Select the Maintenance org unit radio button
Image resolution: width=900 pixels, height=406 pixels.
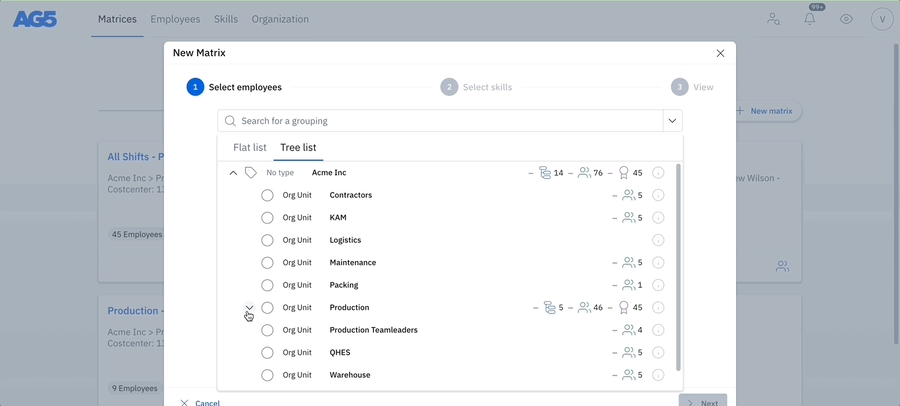pyautogui.click(x=267, y=263)
